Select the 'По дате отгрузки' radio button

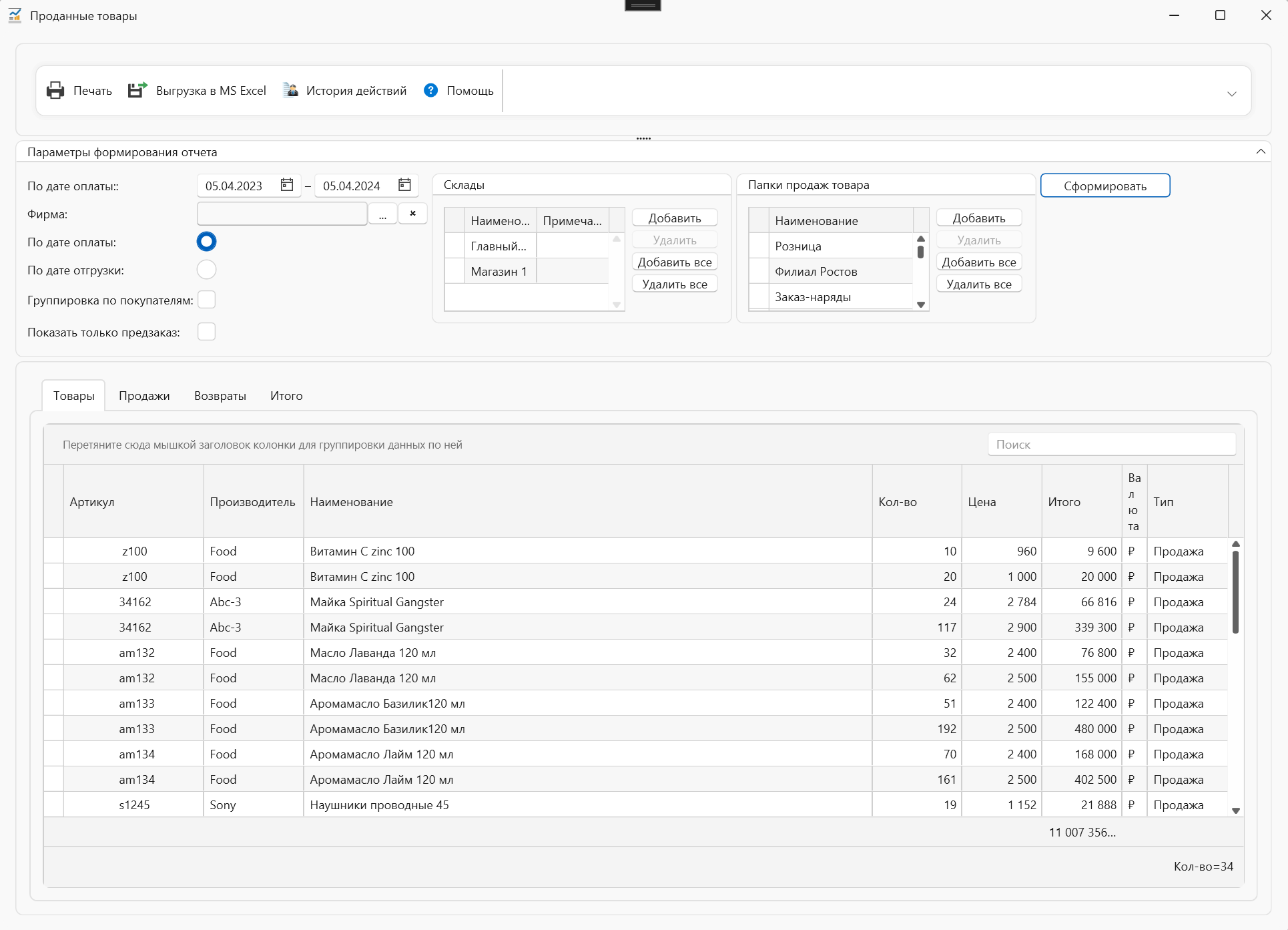pyautogui.click(x=206, y=270)
